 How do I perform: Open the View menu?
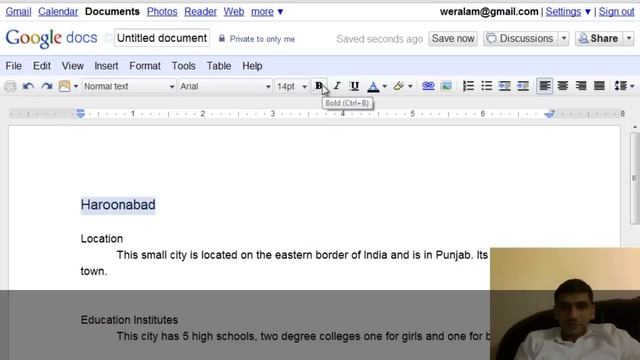pyautogui.click(x=73, y=66)
